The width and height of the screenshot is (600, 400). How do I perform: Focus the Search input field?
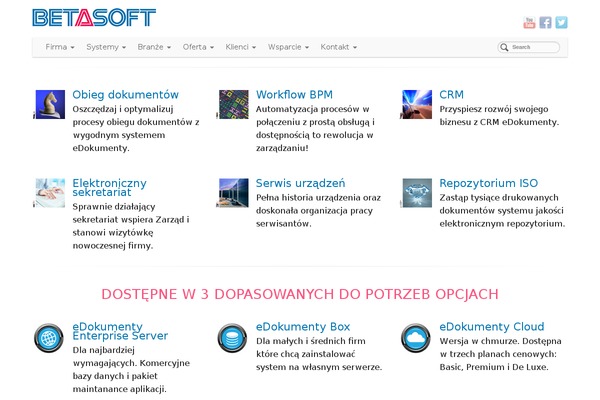pos(529,47)
